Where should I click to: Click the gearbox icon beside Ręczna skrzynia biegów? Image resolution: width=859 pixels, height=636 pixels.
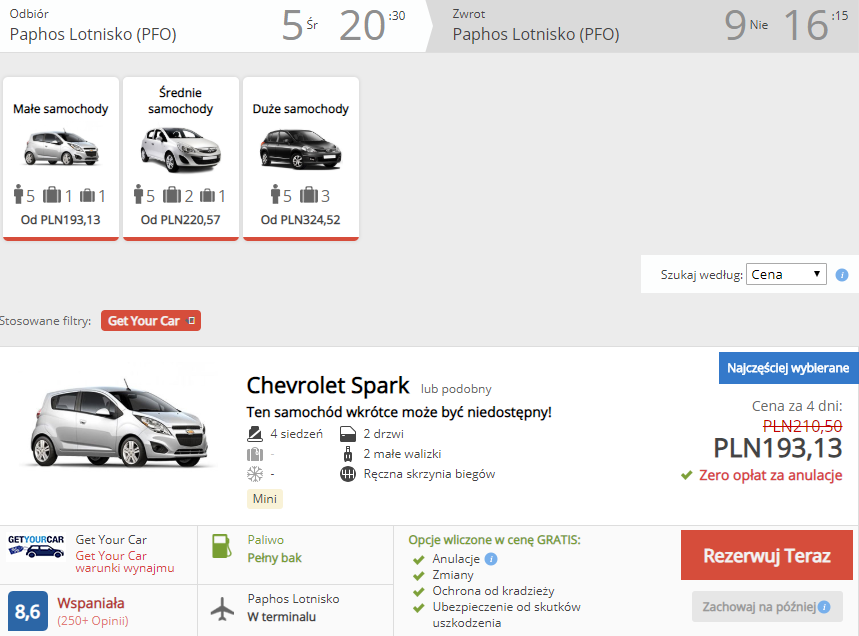(x=348, y=474)
